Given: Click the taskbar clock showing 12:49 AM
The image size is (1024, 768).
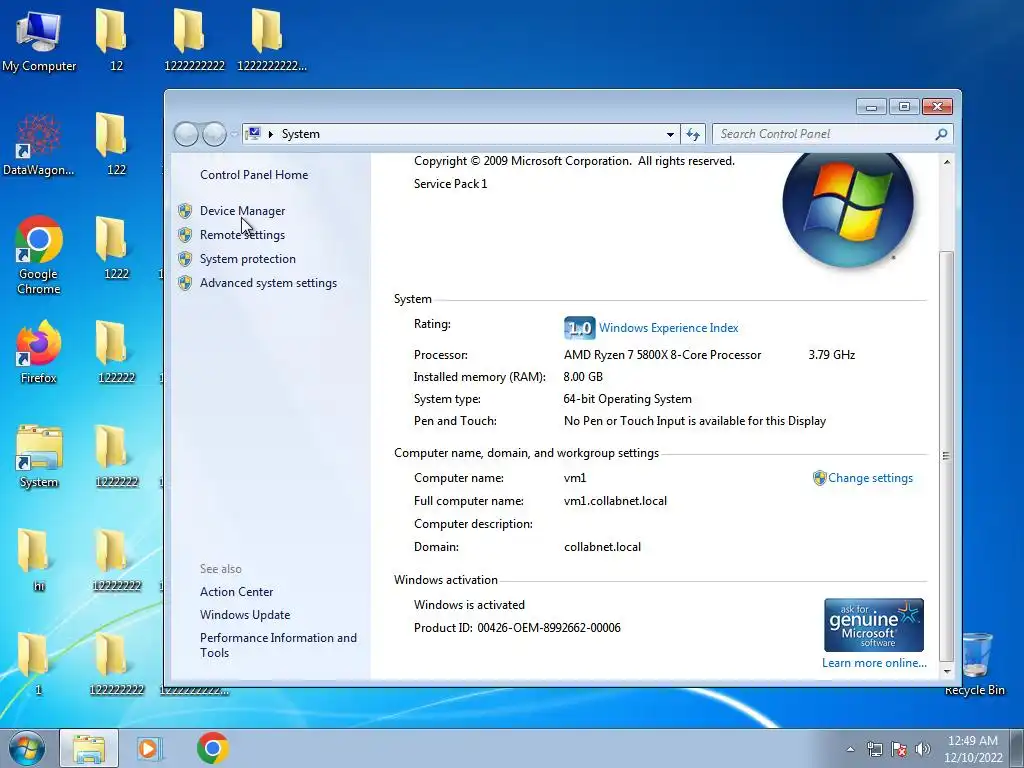Looking at the screenshot, I should 972,749.
